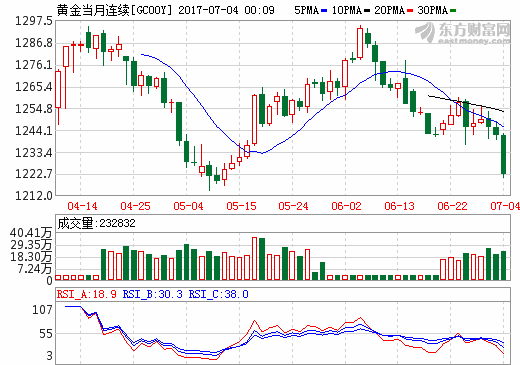Viewport: 520px width, 365px height.
Task: Click the volume axis label 40.41万
Action: (x=31, y=233)
